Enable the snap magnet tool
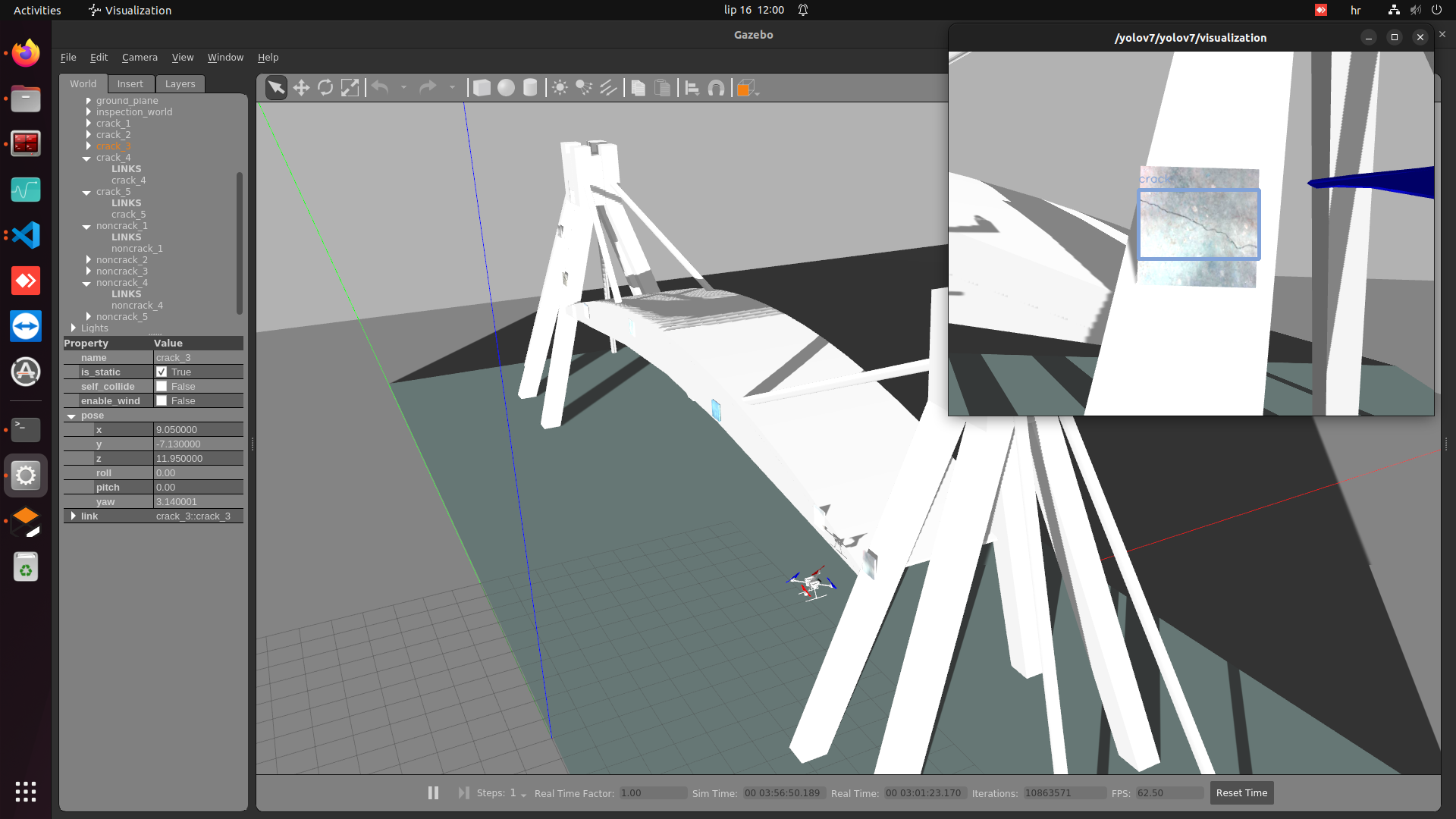Screen dimensions: 1456x819 coord(716,88)
